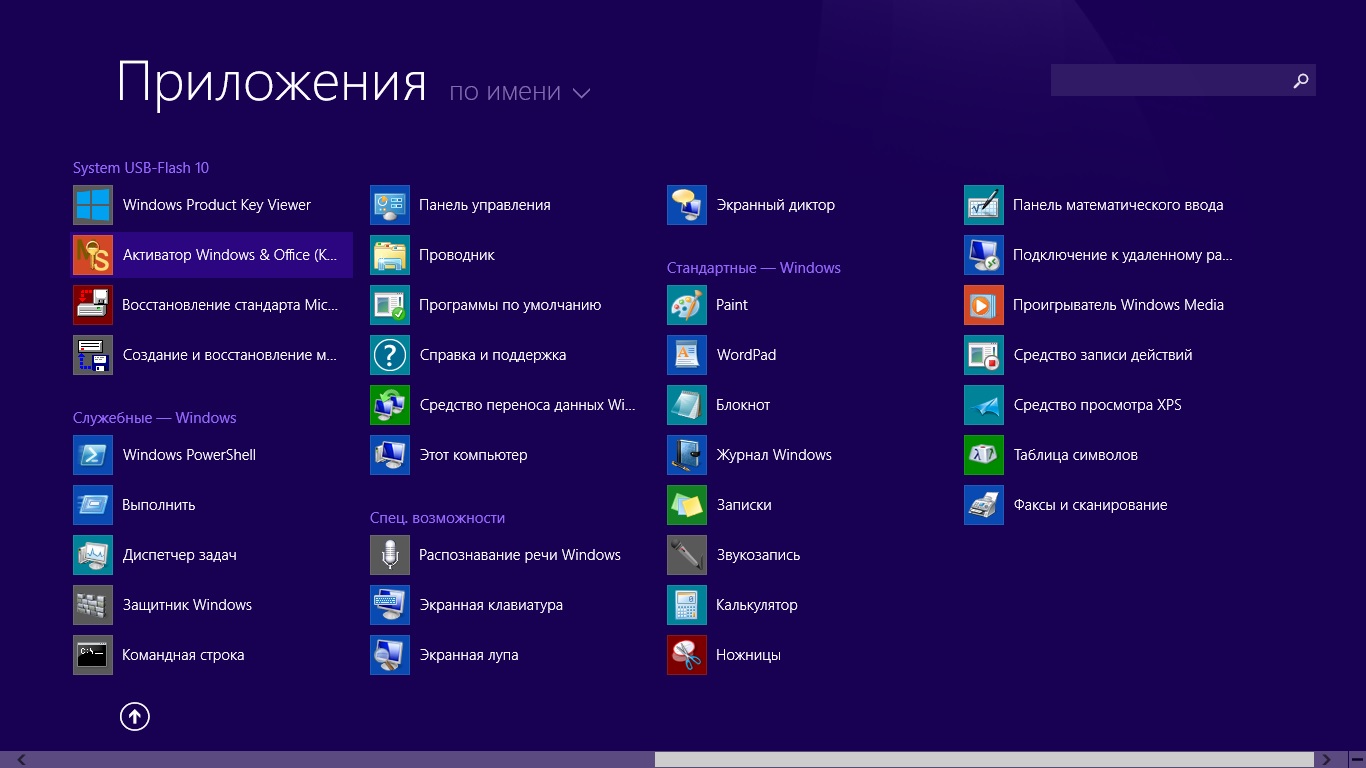Open Журнал Windows icon
Viewport: 1366px width, 768px height.
[687, 455]
